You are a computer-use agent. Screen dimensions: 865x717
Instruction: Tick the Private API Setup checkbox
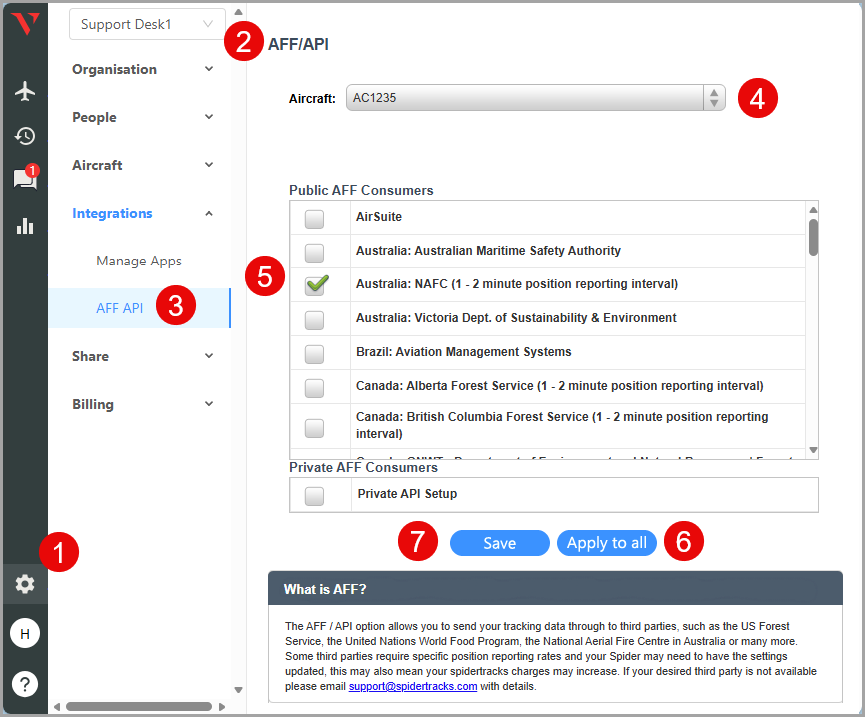pos(314,495)
